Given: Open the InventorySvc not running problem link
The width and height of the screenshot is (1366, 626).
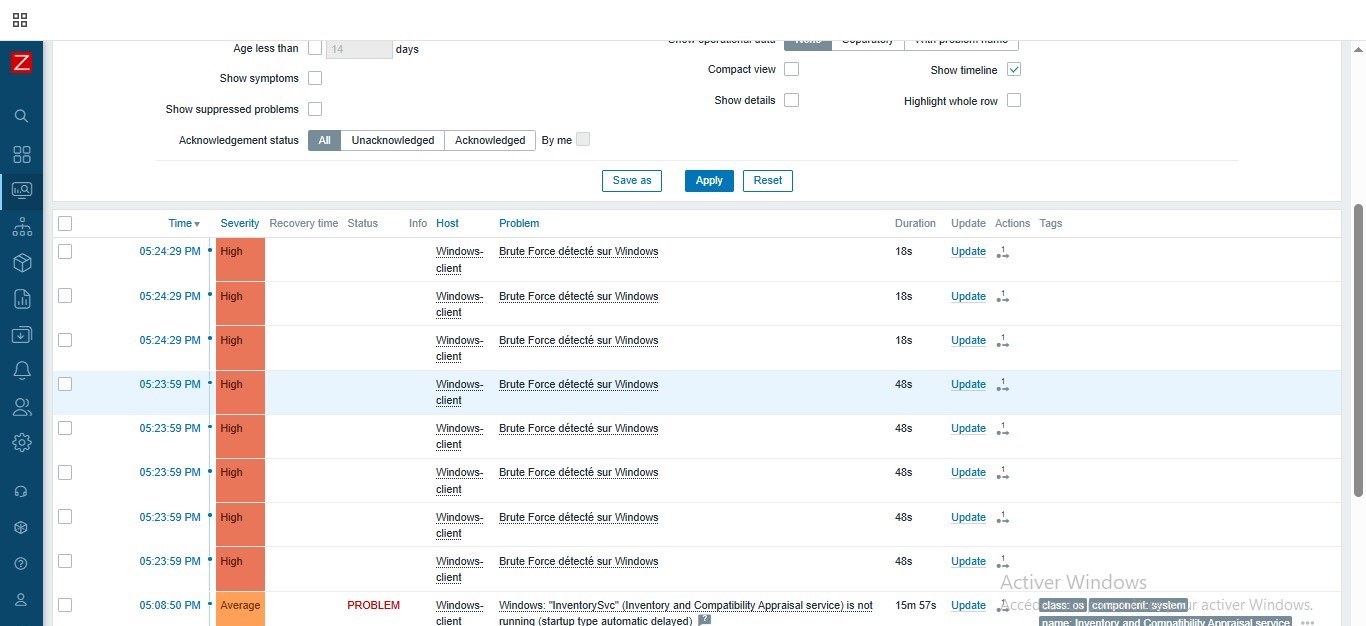Looking at the screenshot, I should pos(686,613).
